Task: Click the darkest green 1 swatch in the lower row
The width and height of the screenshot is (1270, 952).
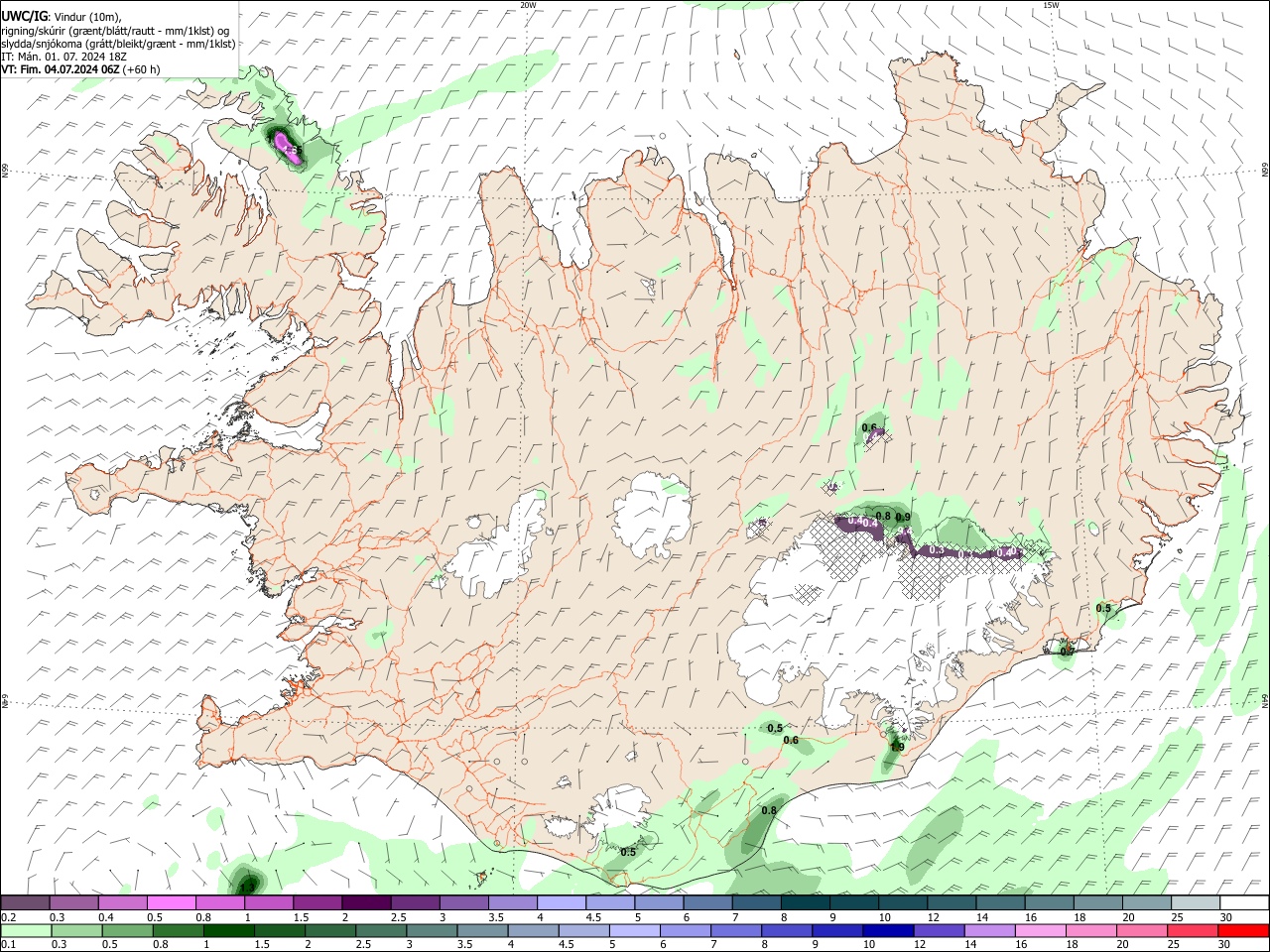Action: point(228,930)
